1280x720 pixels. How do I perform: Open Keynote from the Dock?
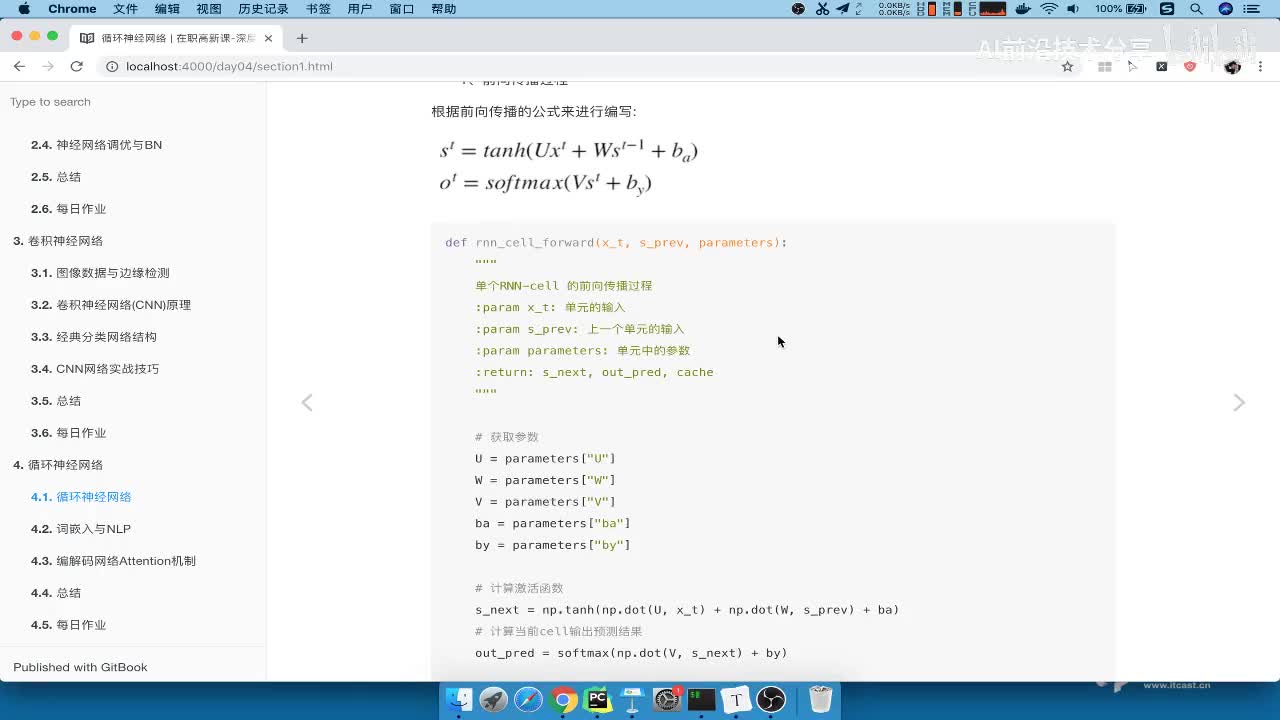pos(632,699)
